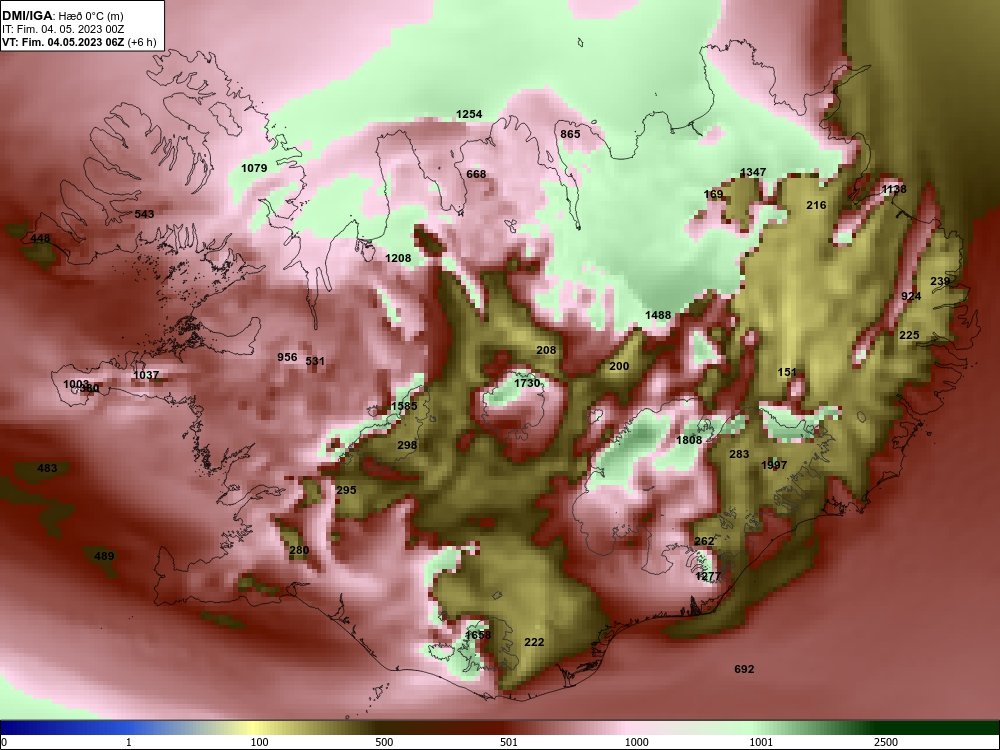Select the 501 label on color legend
This screenshot has width=1000, height=750.
click(x=509, y=742)
